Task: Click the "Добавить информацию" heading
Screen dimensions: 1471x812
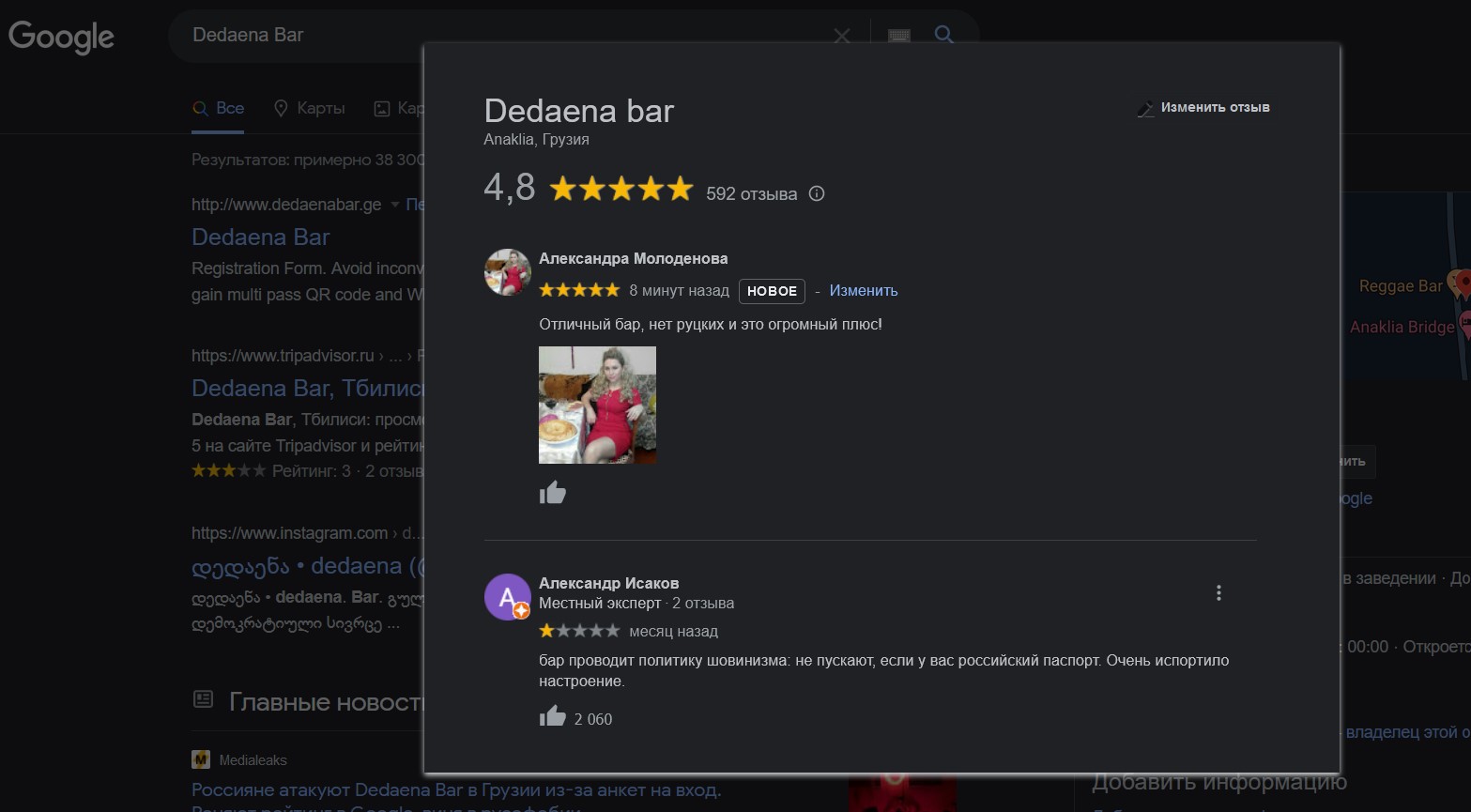Action: pyautogui.click(x=1219, y=782)
